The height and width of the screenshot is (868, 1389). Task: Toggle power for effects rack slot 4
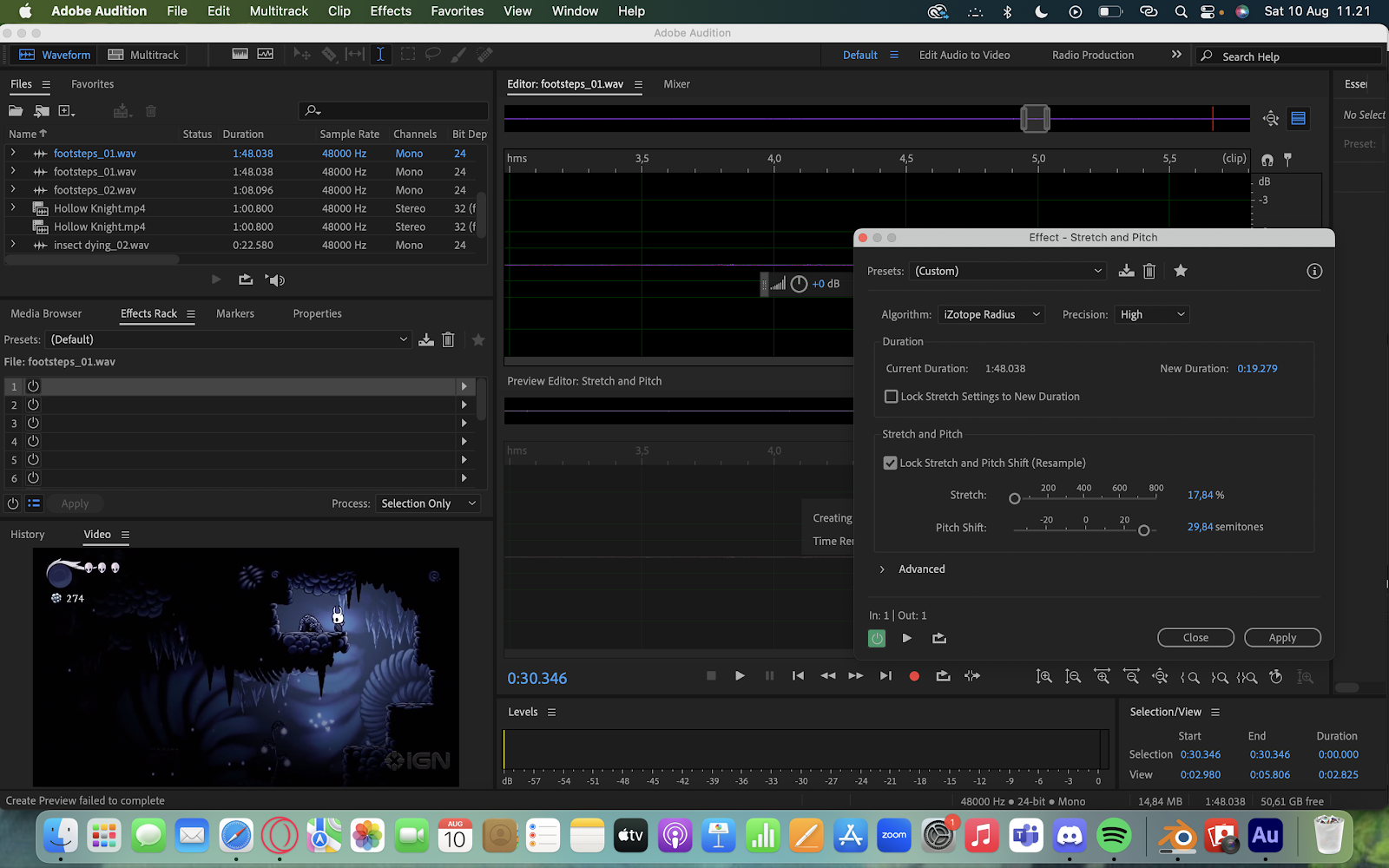click(x=33, y=441)
